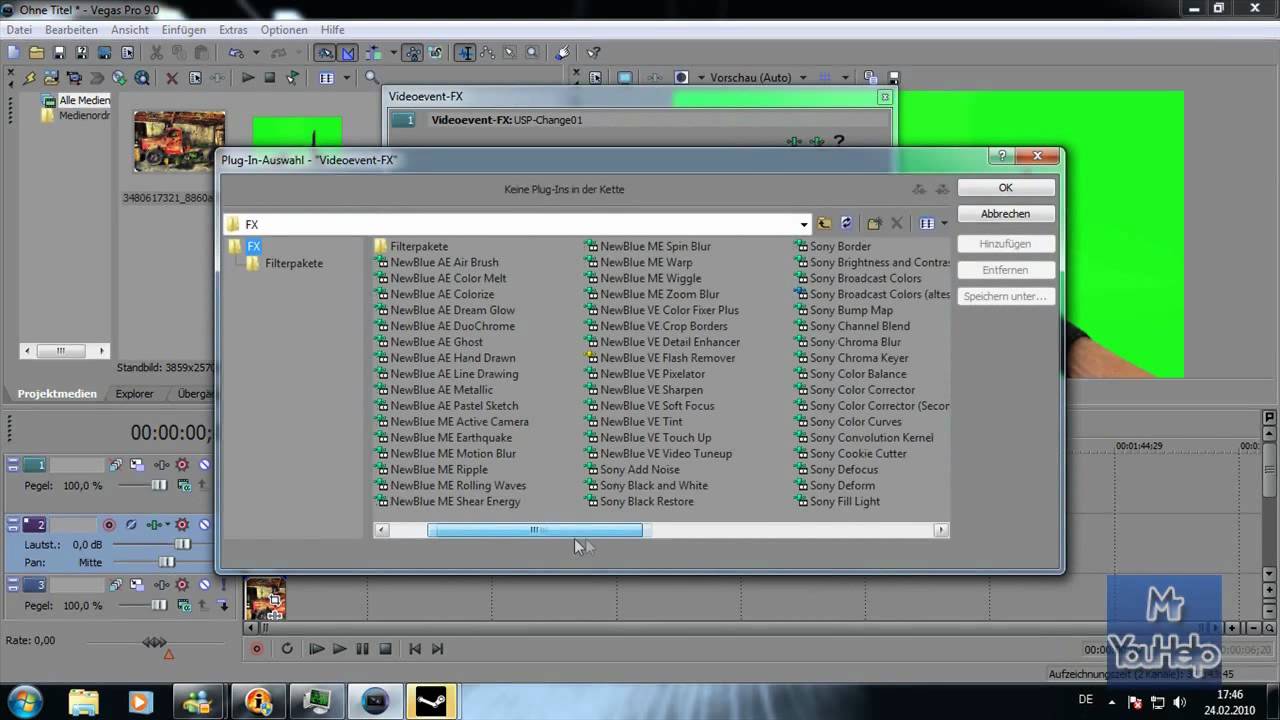1280x720 pixels.
Task: Click the lightning bolt media icon
Action: tap(30, 78)
